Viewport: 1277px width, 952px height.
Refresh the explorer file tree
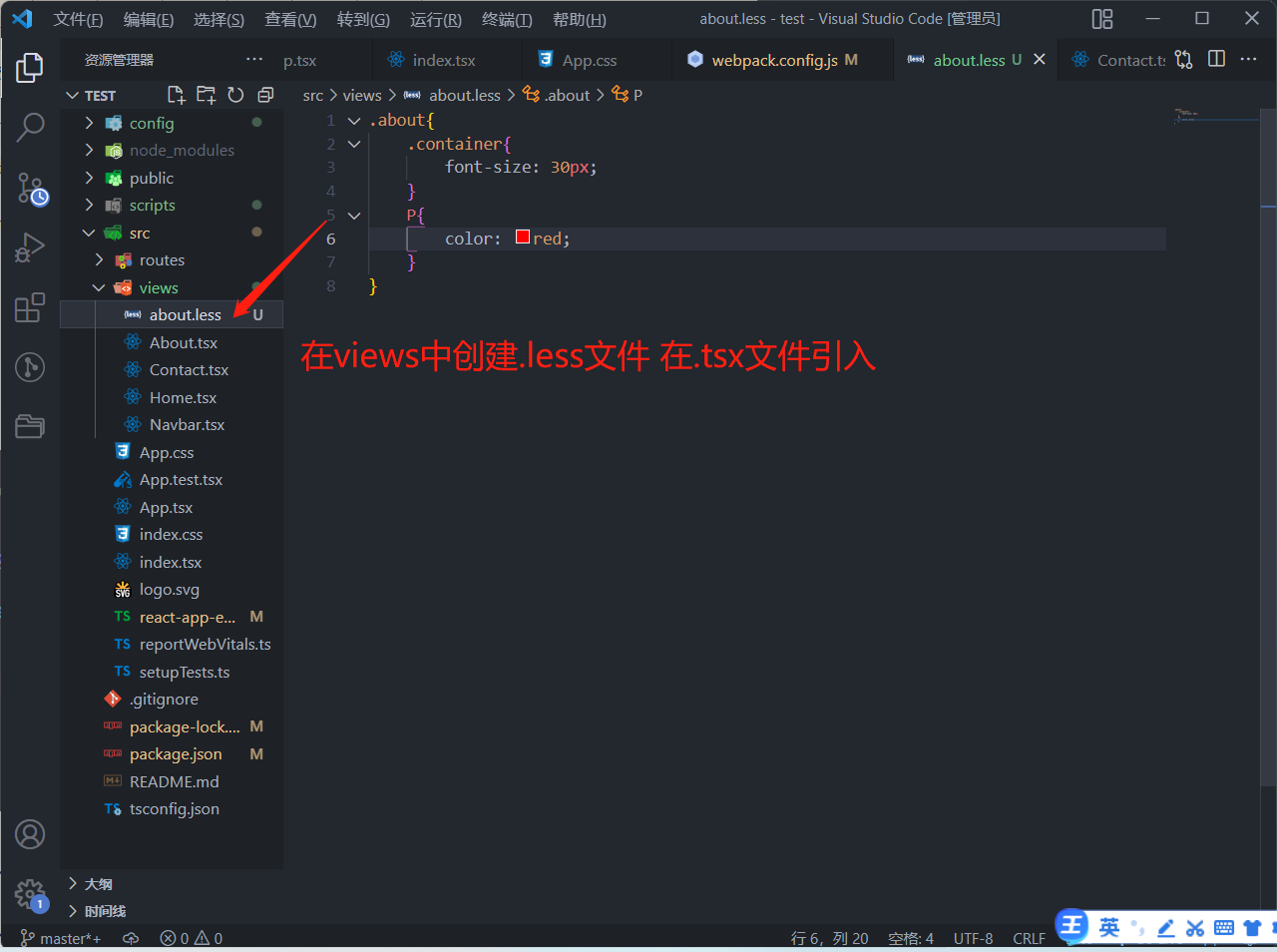[x=235, y=95]
